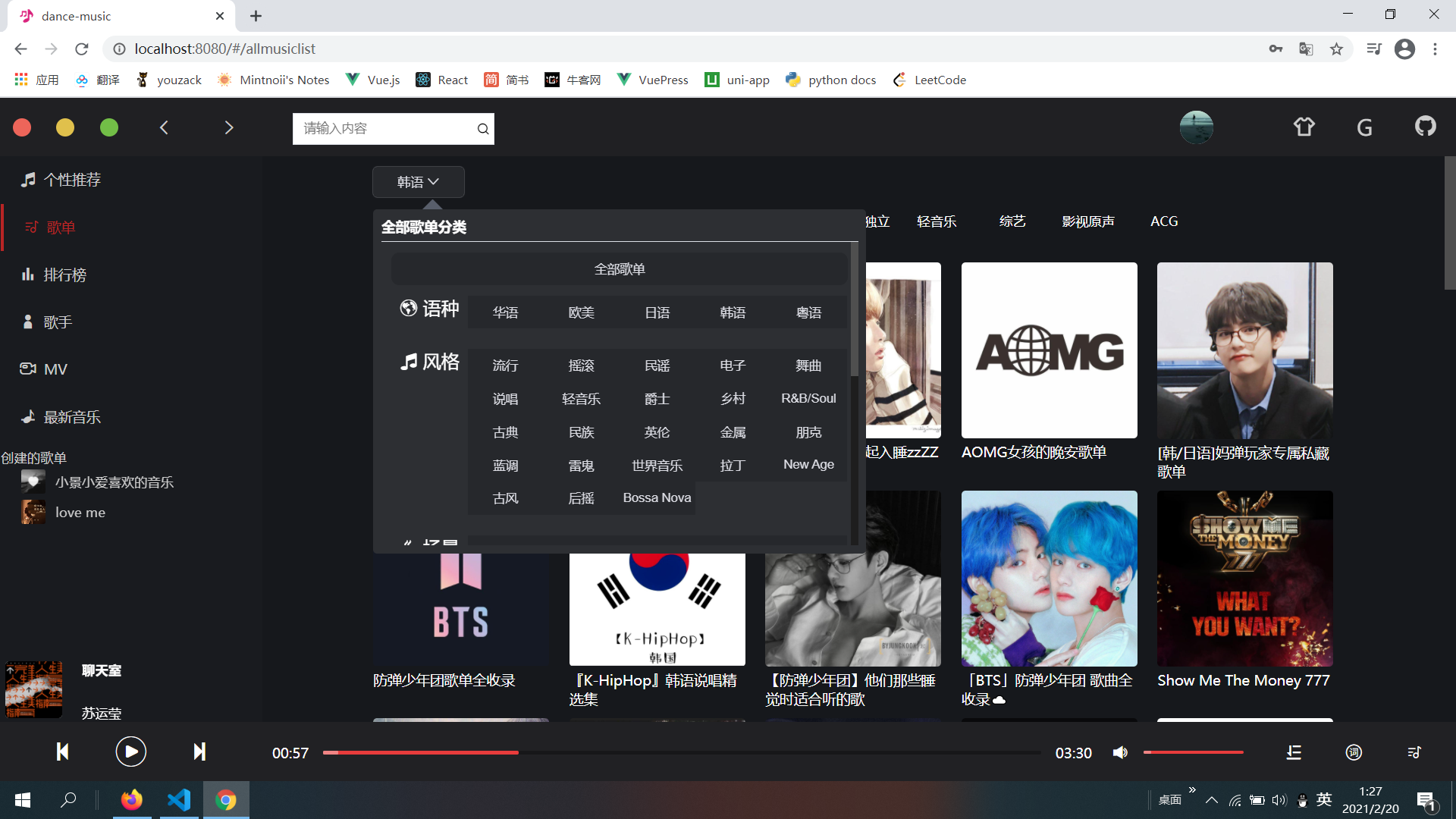Choose the 摇滚 style tag
Screen dimensions: 1456x819
(x=581, y=366)
